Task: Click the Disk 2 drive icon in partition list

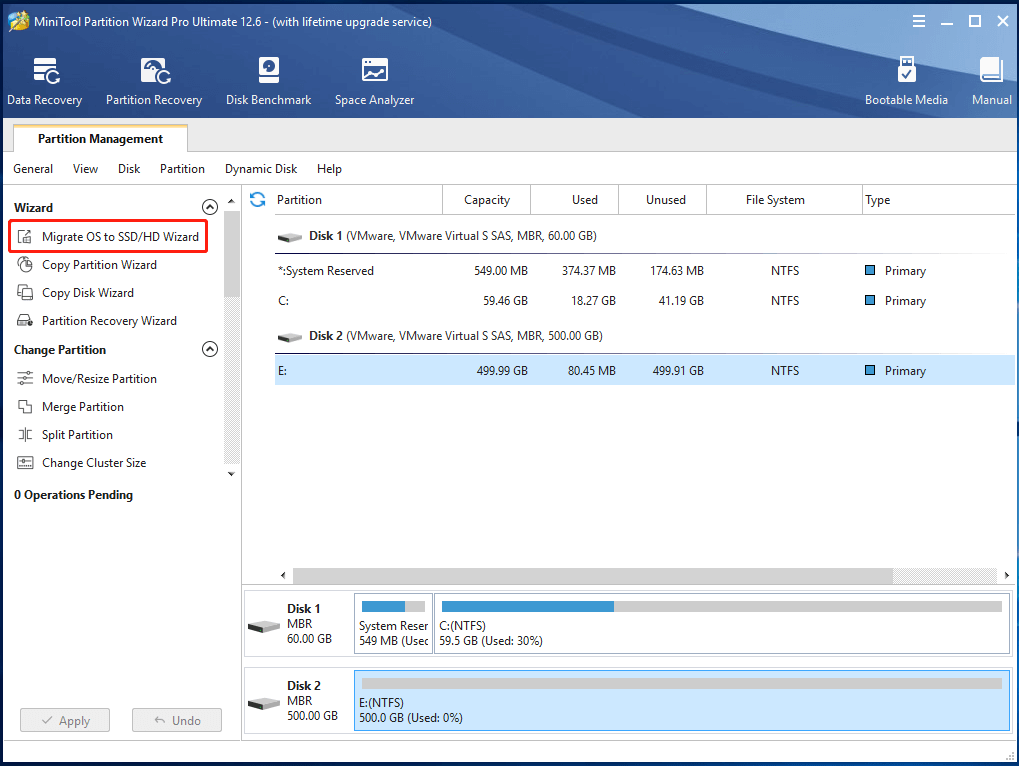Action: pyautogui.click(x=290, y=337)
